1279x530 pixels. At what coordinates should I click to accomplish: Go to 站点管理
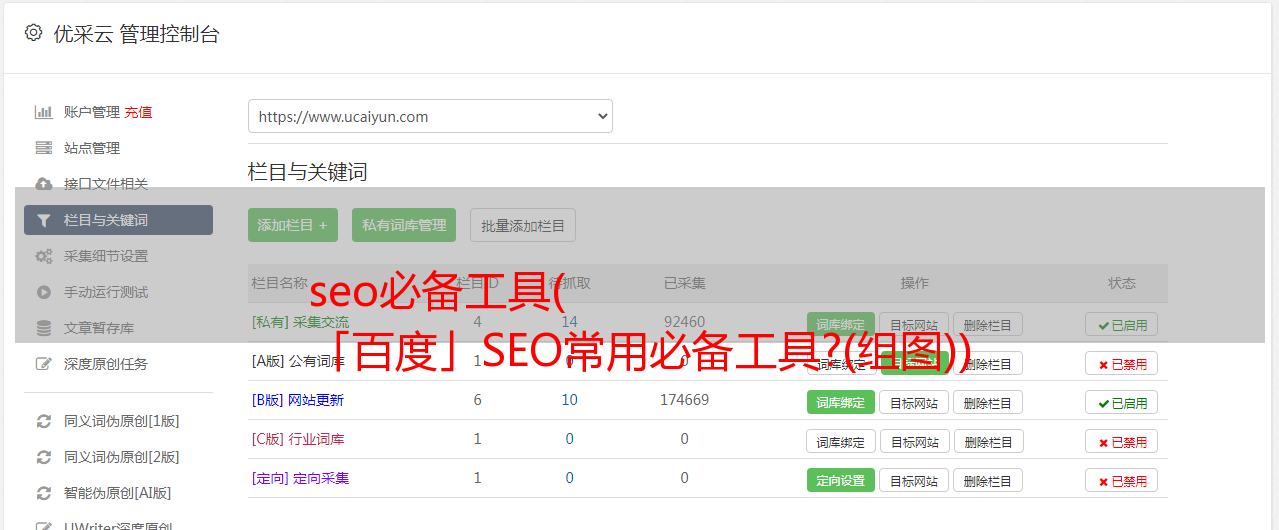tap(92, 148)
